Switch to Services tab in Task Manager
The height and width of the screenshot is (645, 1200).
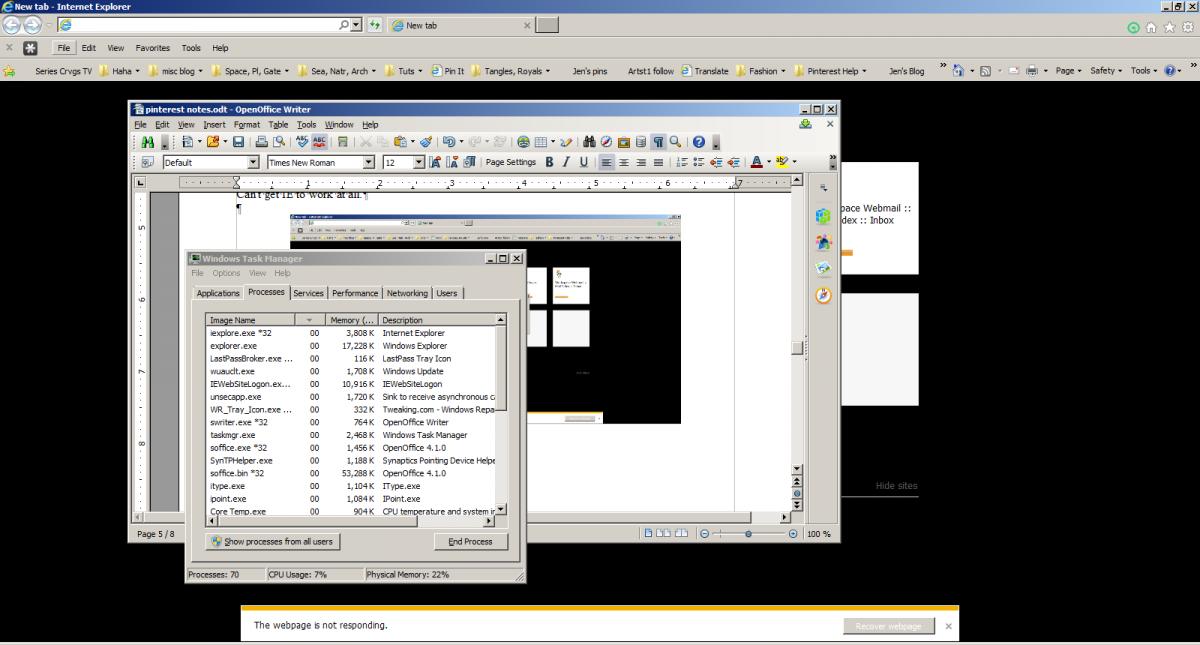(x=308, y=293)
